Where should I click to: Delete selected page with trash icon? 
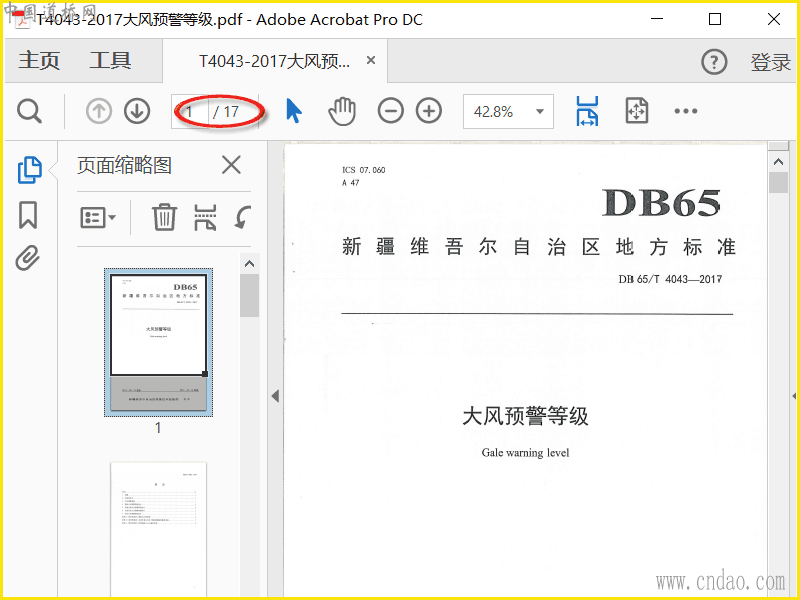pyautogui.click(x=164, y=217)
